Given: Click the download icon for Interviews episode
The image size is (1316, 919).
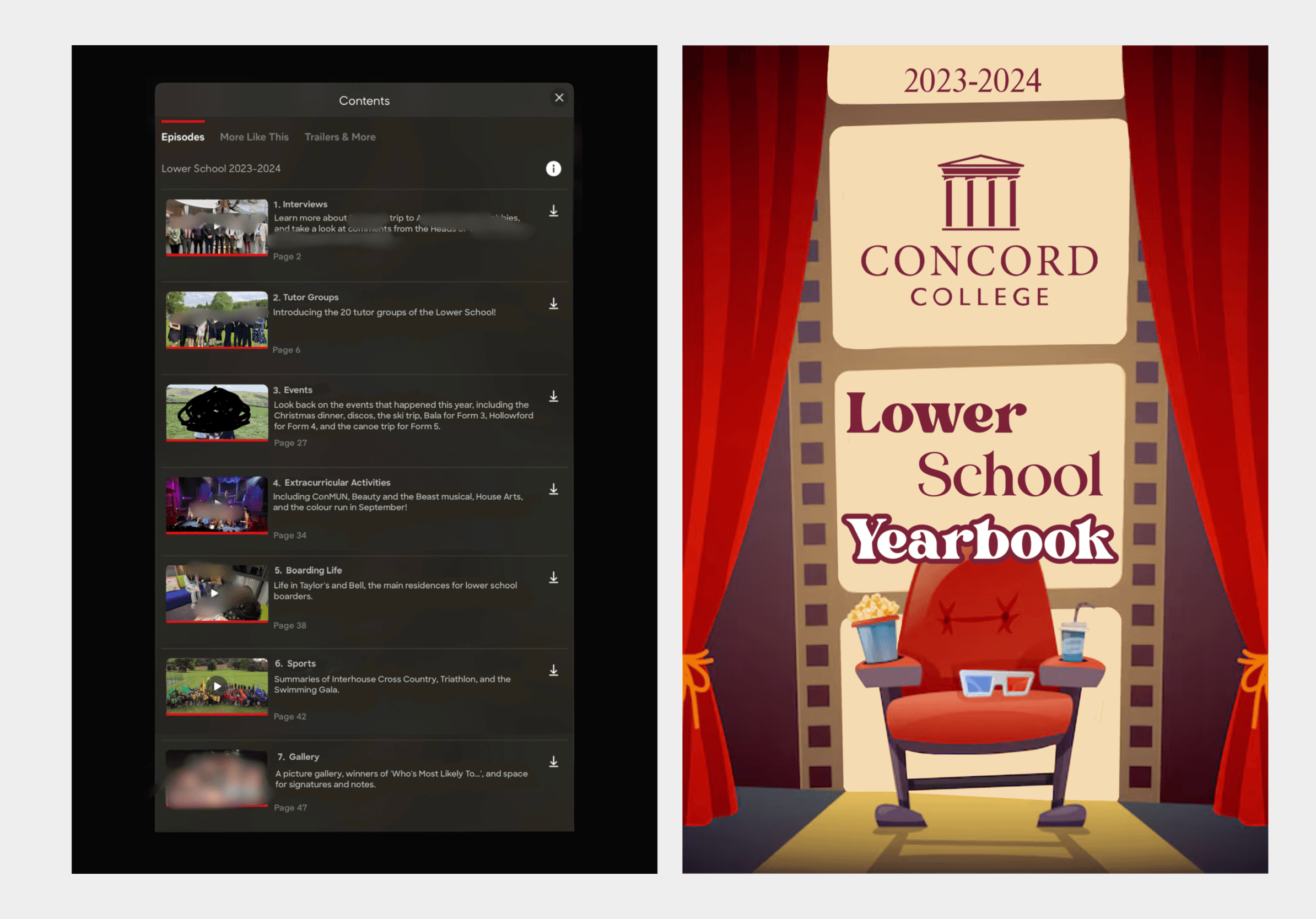Looking at the screenshot, I should pos(553,211).
